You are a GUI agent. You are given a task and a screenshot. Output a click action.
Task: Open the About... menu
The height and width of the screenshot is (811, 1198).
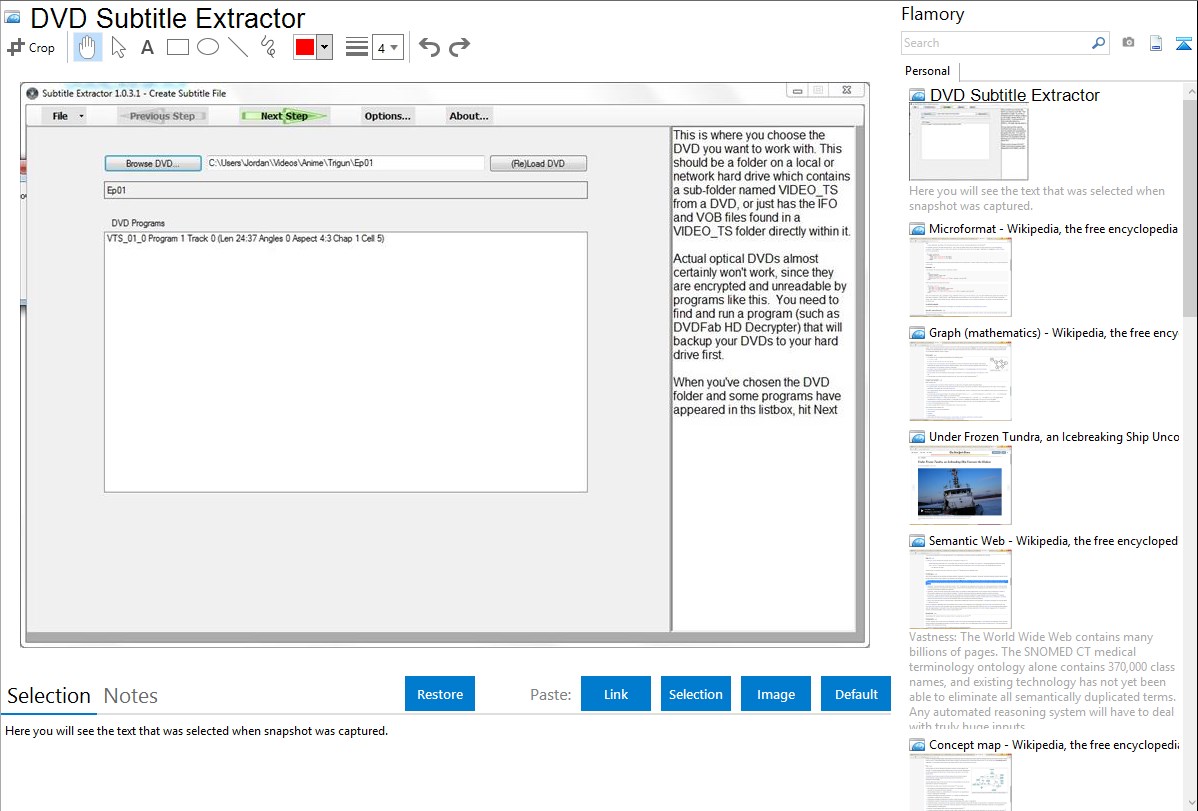pos(468,116)
